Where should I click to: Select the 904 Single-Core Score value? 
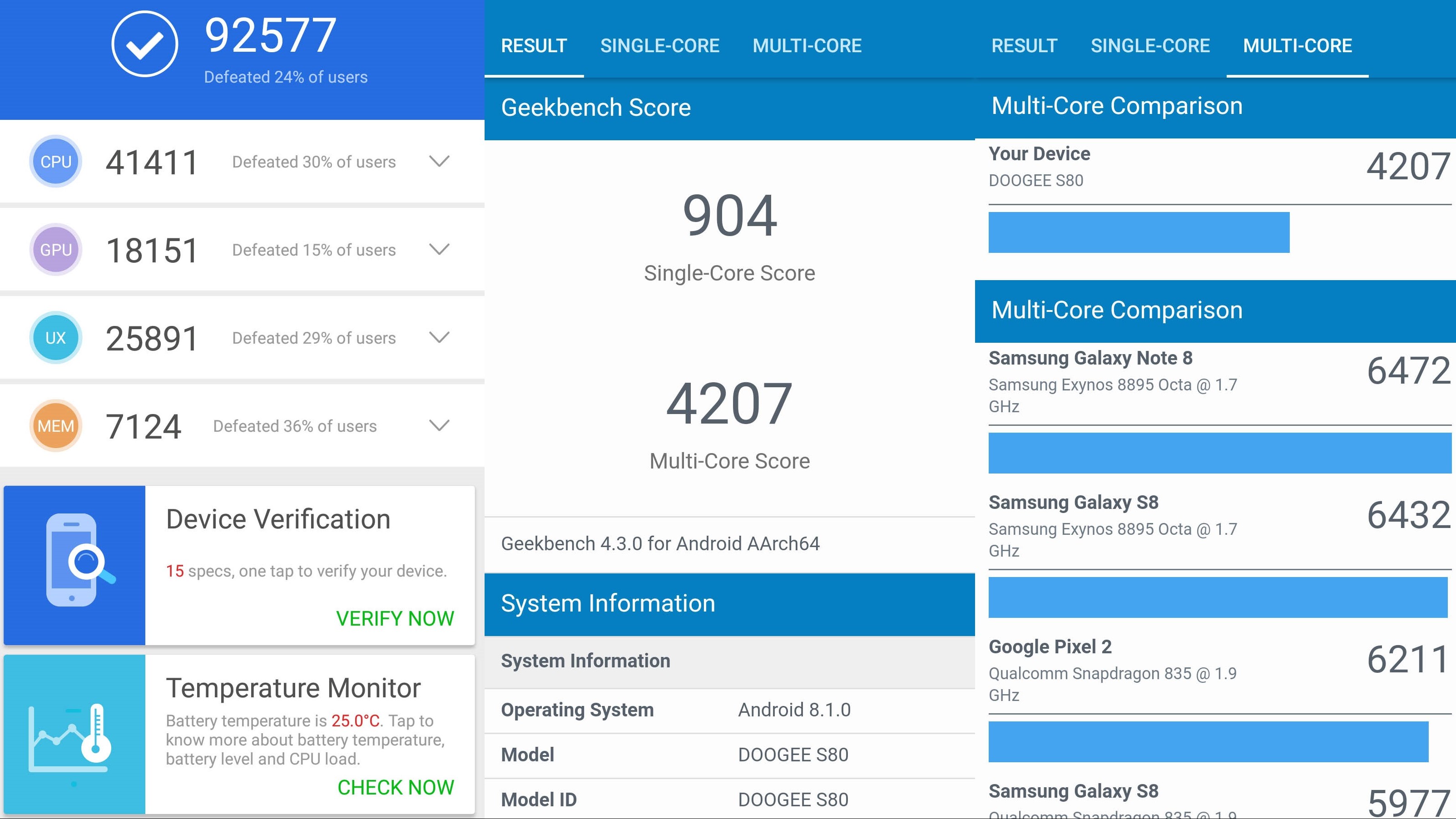pyautogui.click(x=730, y=216)
